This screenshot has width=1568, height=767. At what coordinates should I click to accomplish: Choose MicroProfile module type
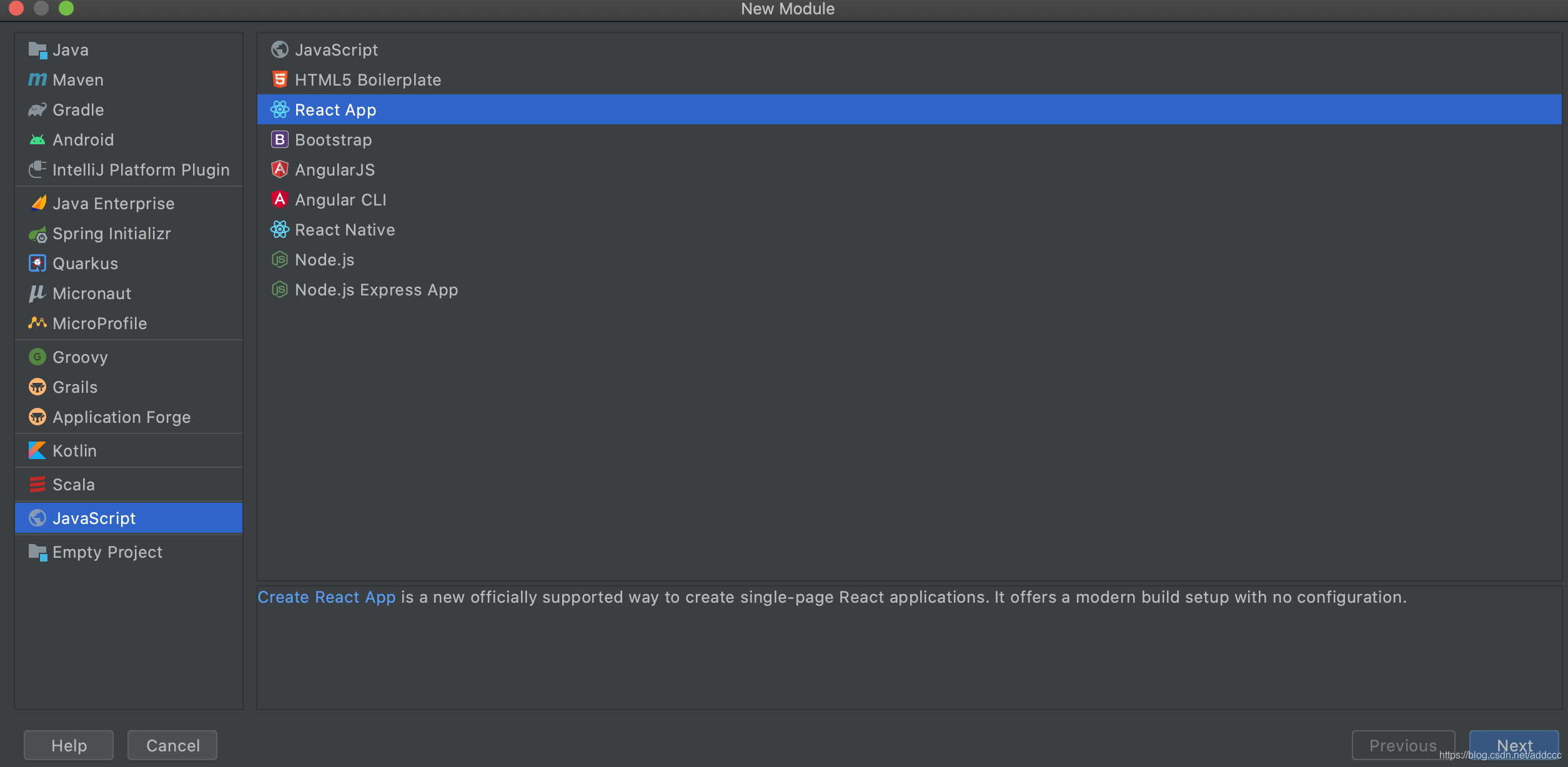pos(129,324)
